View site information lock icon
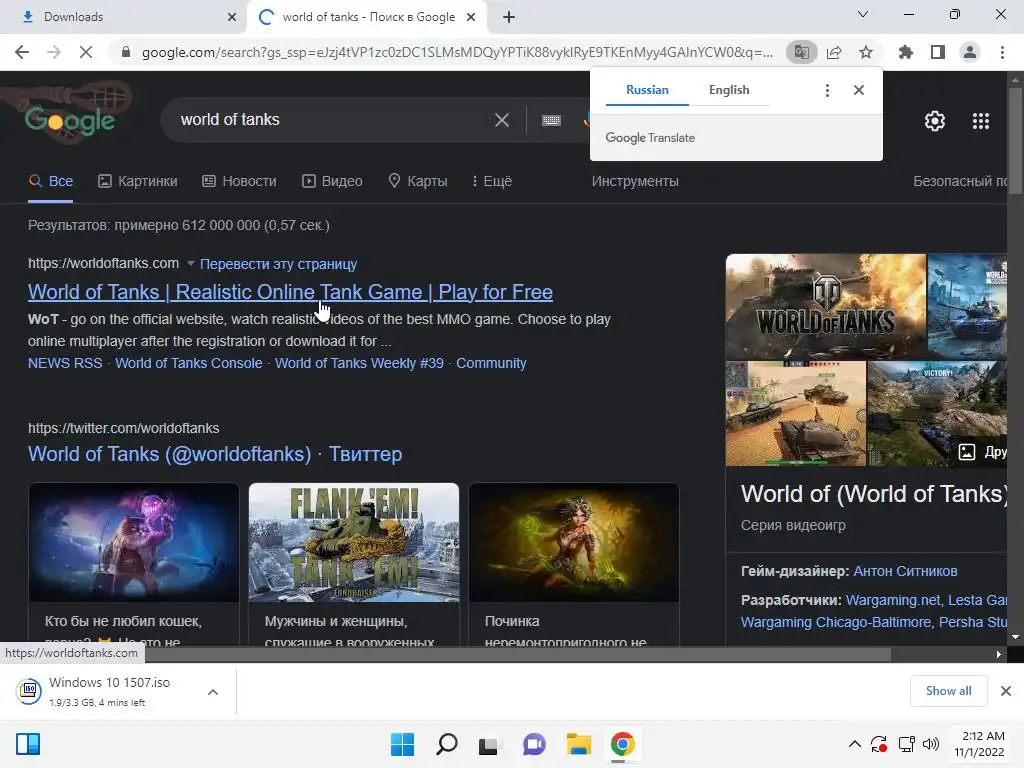This screenshot has height=768, width=1024. click(126, 52)
